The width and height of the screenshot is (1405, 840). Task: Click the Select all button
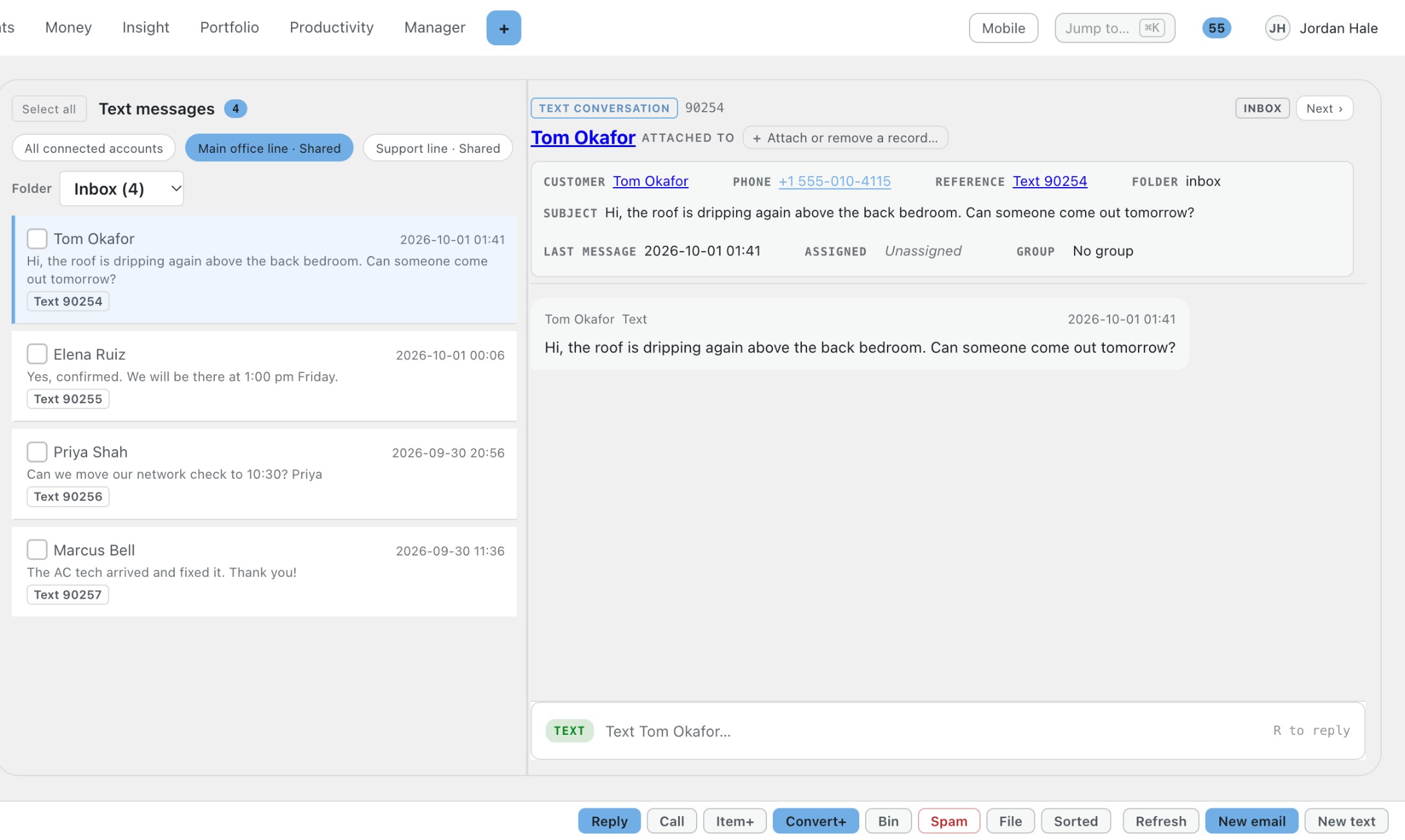click(x=49, y=108)
